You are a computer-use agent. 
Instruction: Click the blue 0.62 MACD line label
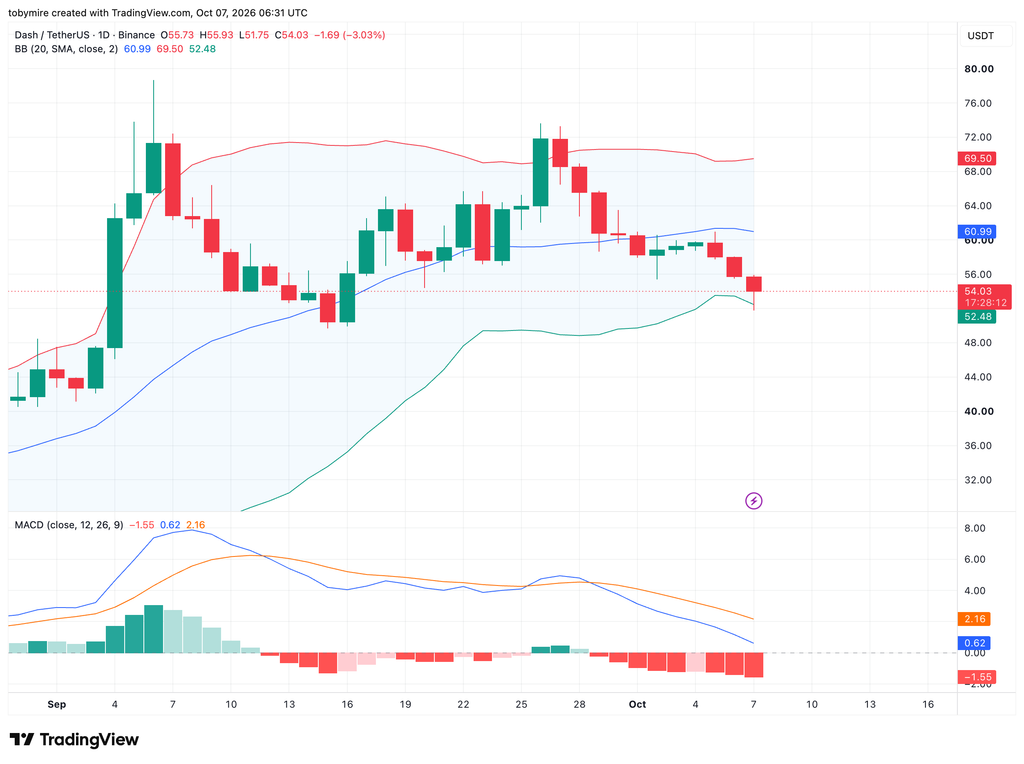pos(974,643)
